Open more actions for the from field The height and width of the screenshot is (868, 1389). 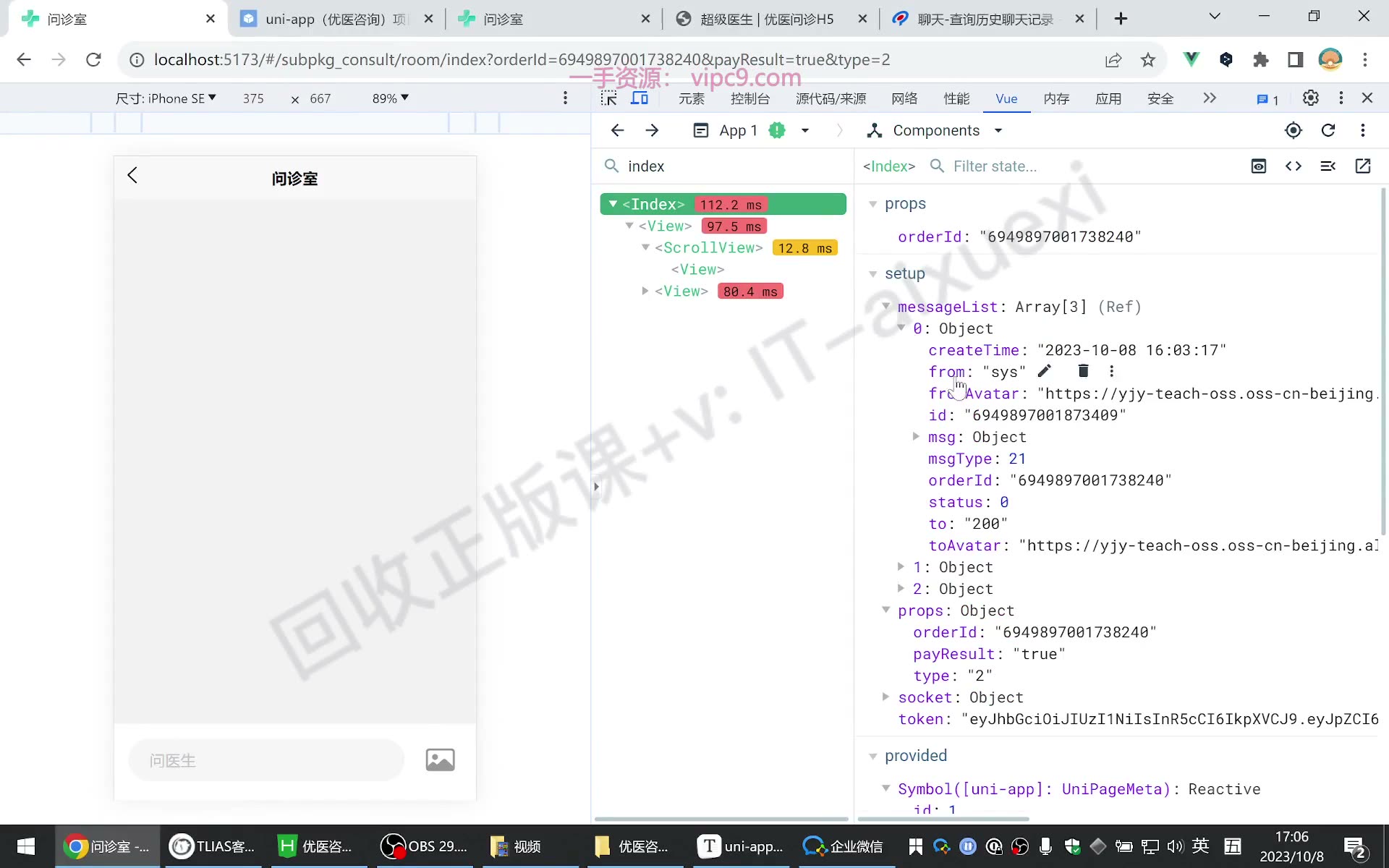tap(1112, 371)
